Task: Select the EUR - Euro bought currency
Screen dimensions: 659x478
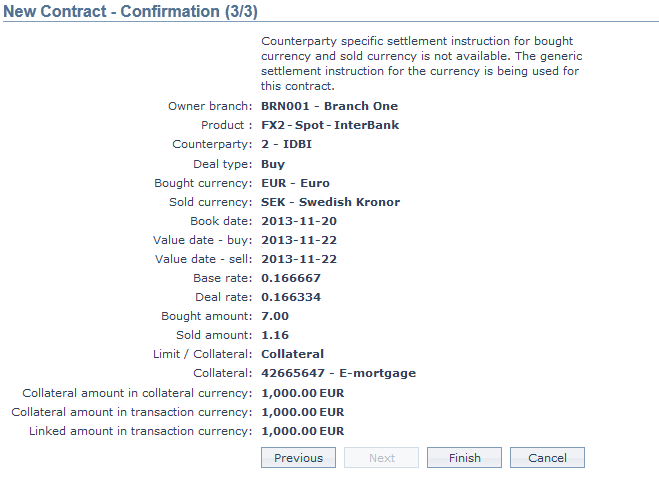Action: tap(295, 183)
